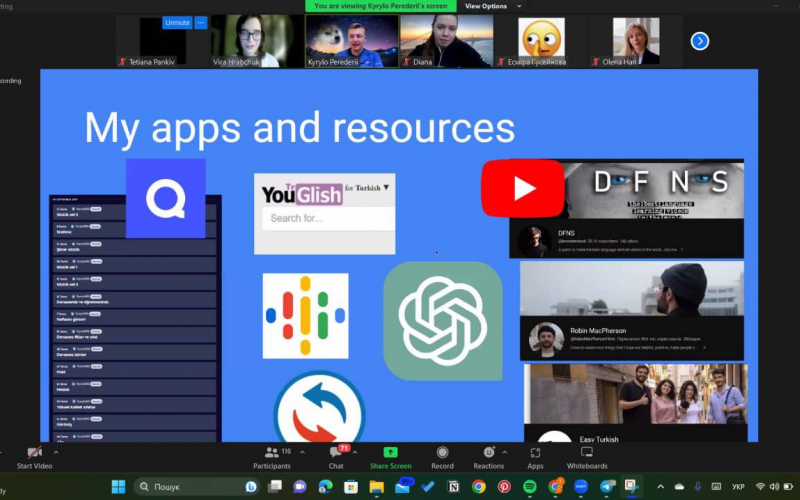Open Telegram from the taskbar
Viewport: 800px width, 500px height.
[607, 487]
